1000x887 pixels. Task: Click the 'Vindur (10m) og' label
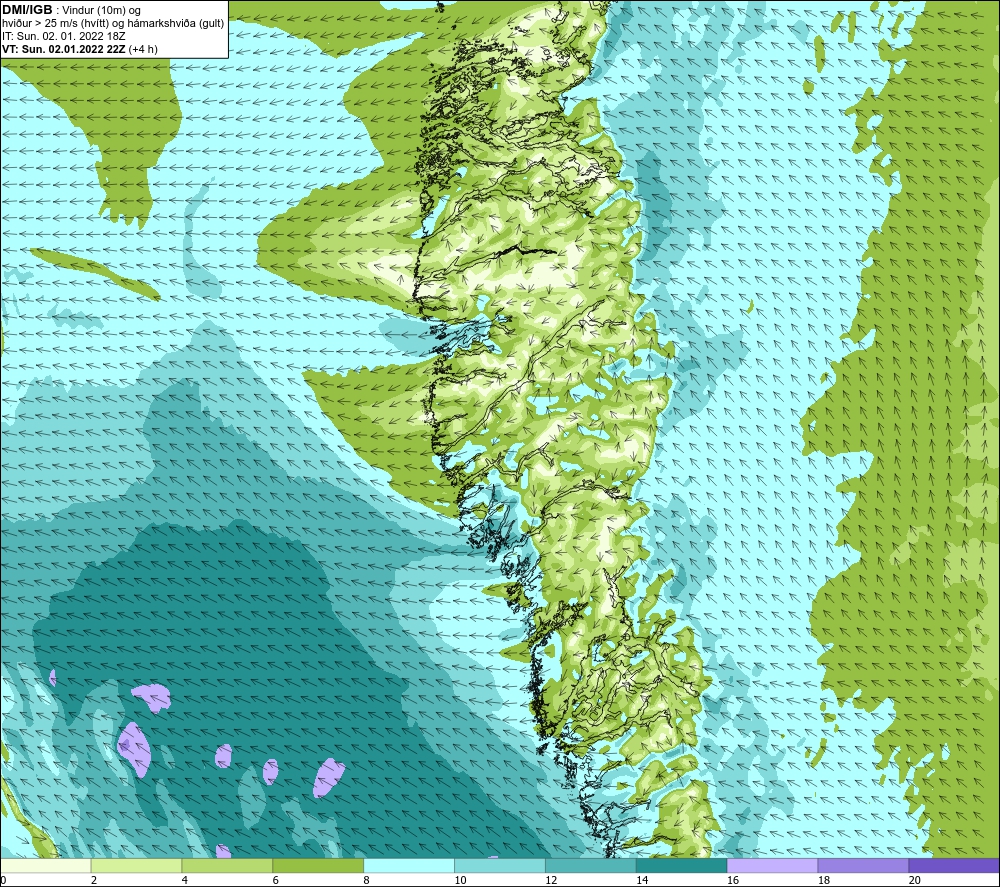[x=101, y=10]
